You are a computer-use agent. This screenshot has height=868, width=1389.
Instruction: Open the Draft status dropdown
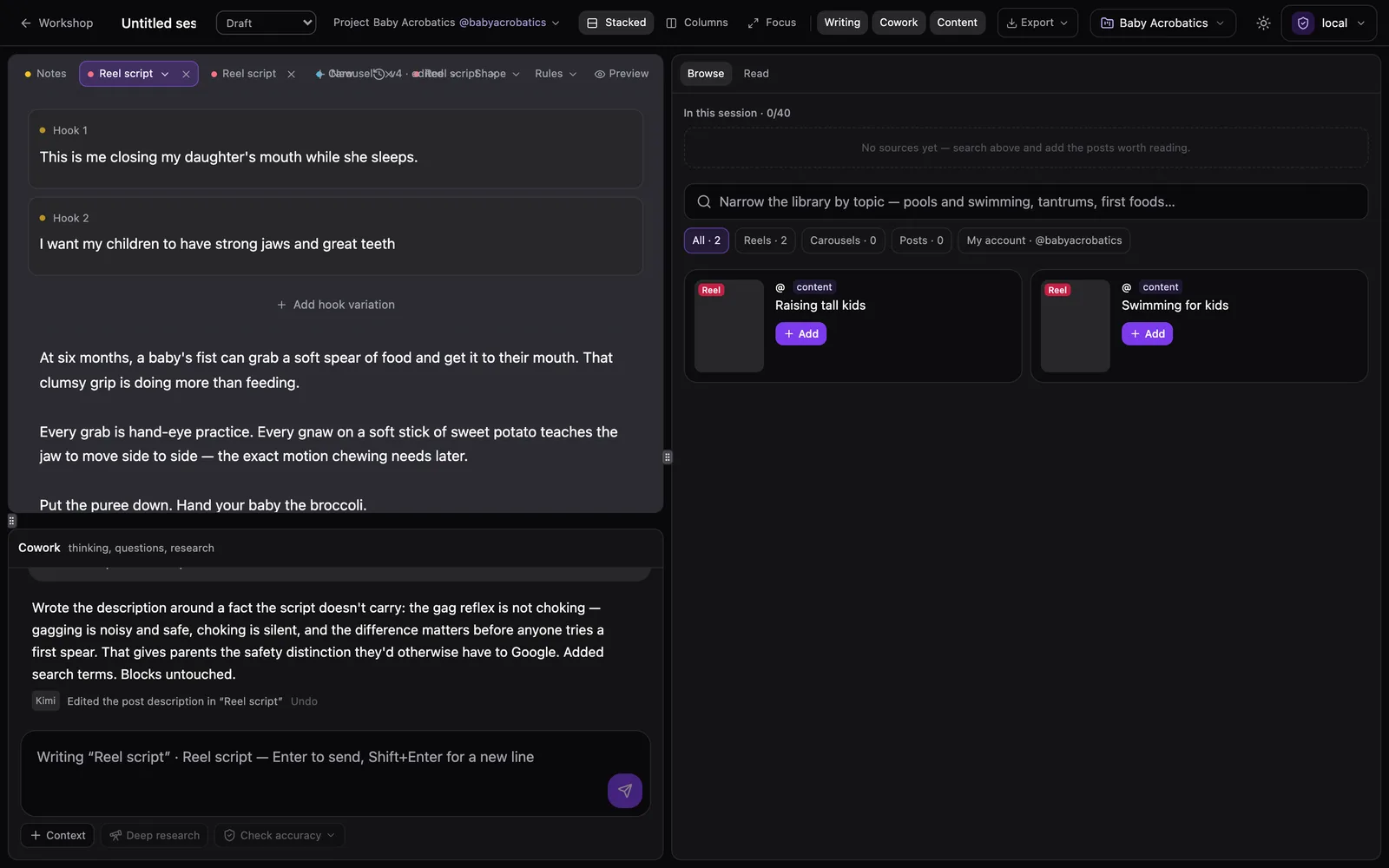(266, 23)
